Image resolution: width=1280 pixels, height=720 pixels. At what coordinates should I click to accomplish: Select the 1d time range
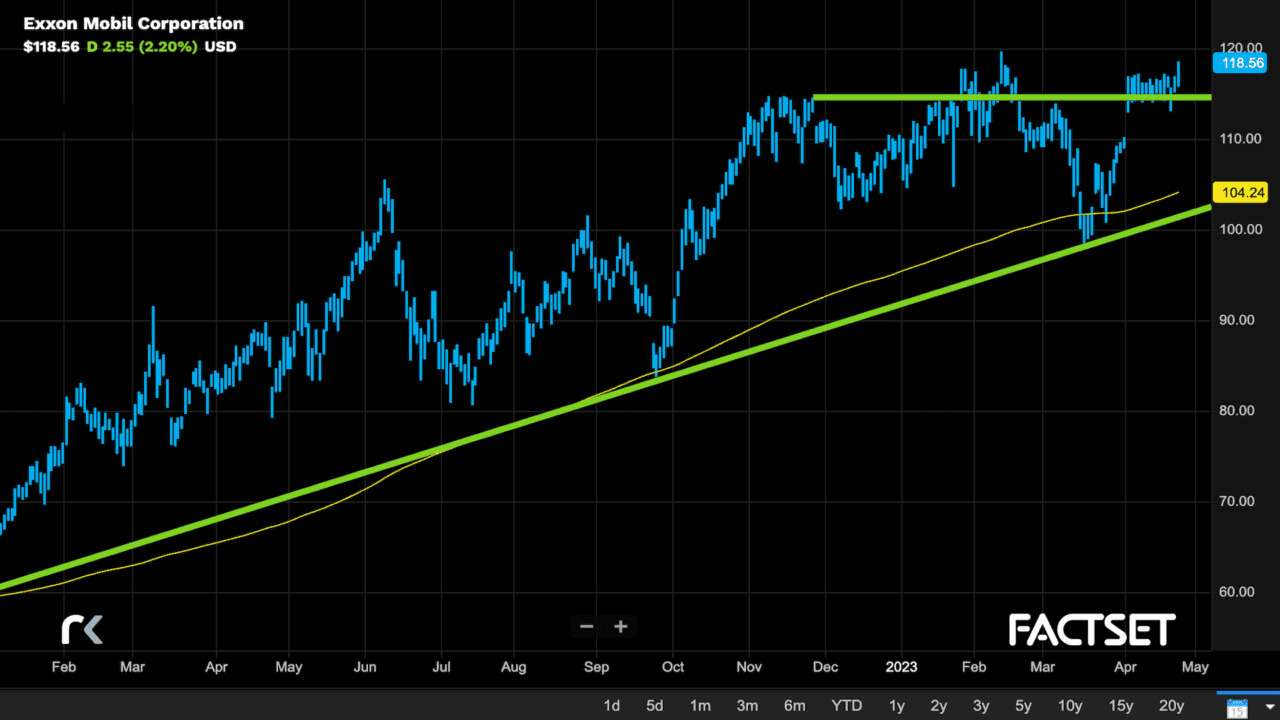(x=612, y=706)
